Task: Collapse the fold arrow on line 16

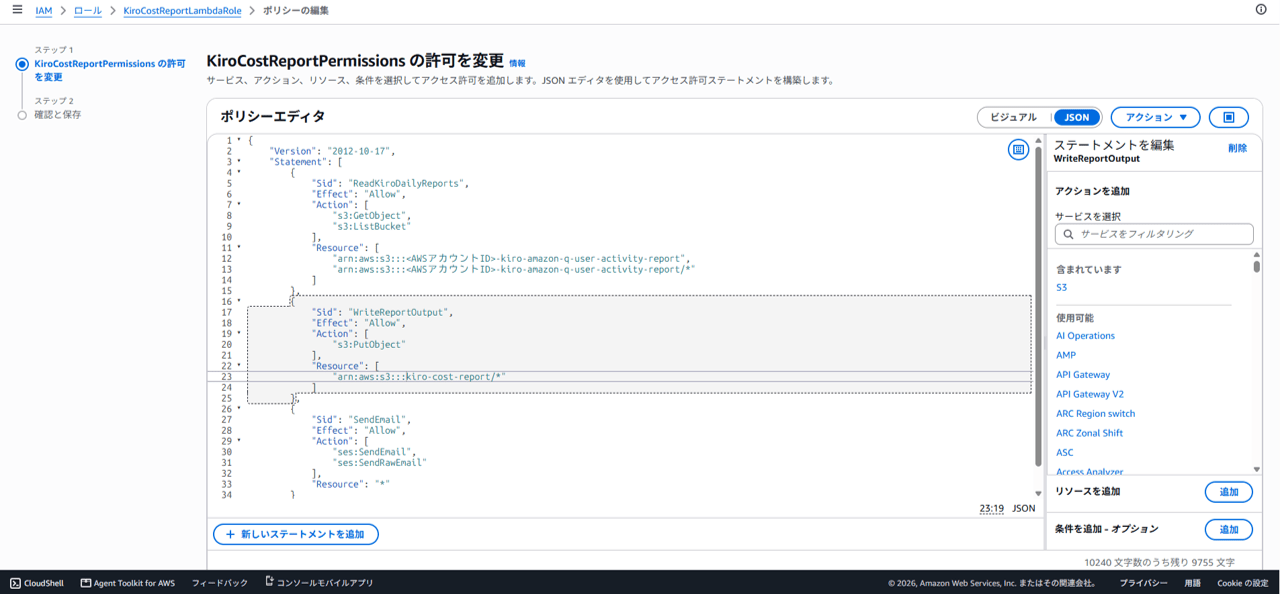Action: point(239,302)
